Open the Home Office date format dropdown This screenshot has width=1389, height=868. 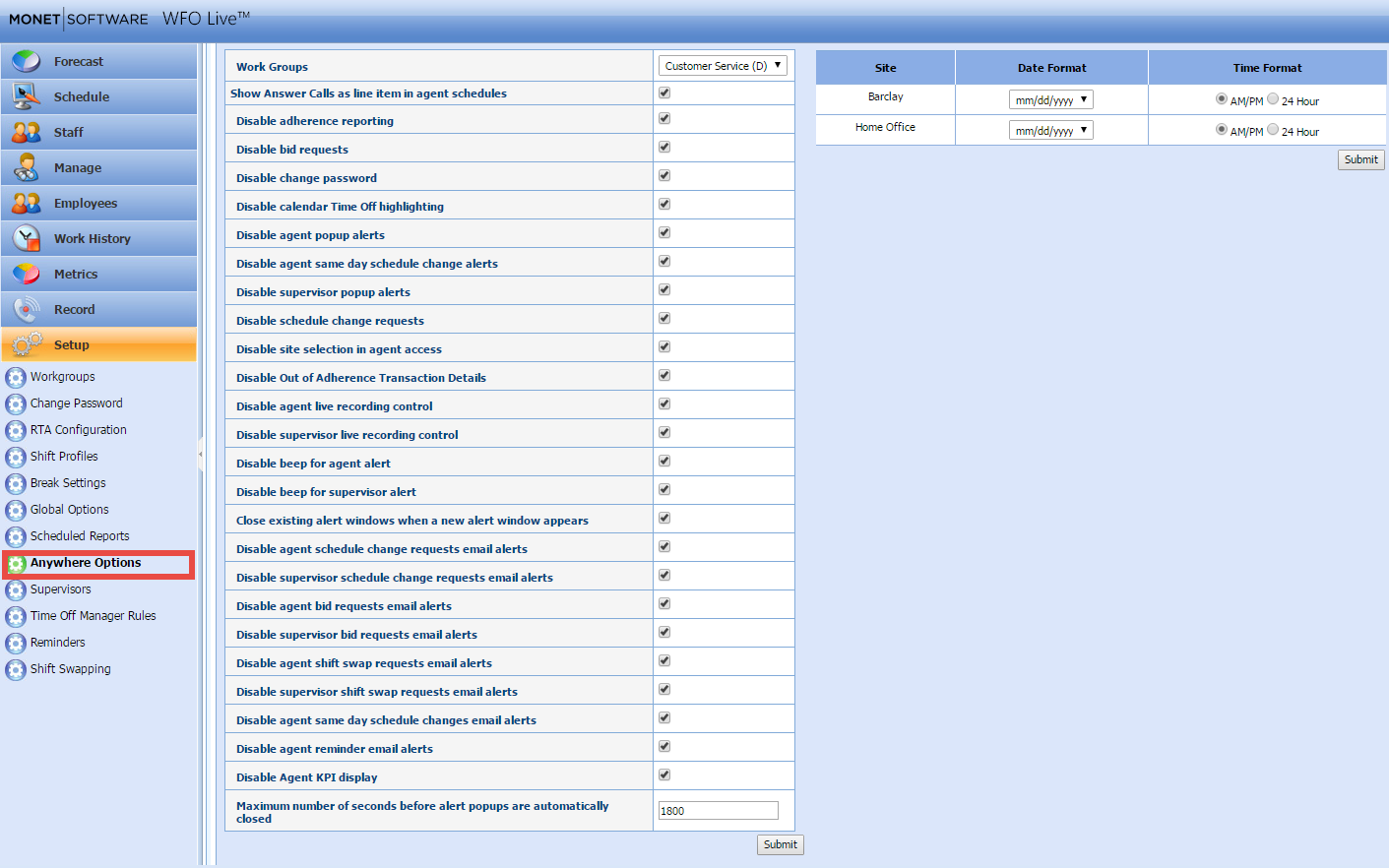tap(1050, 131)
